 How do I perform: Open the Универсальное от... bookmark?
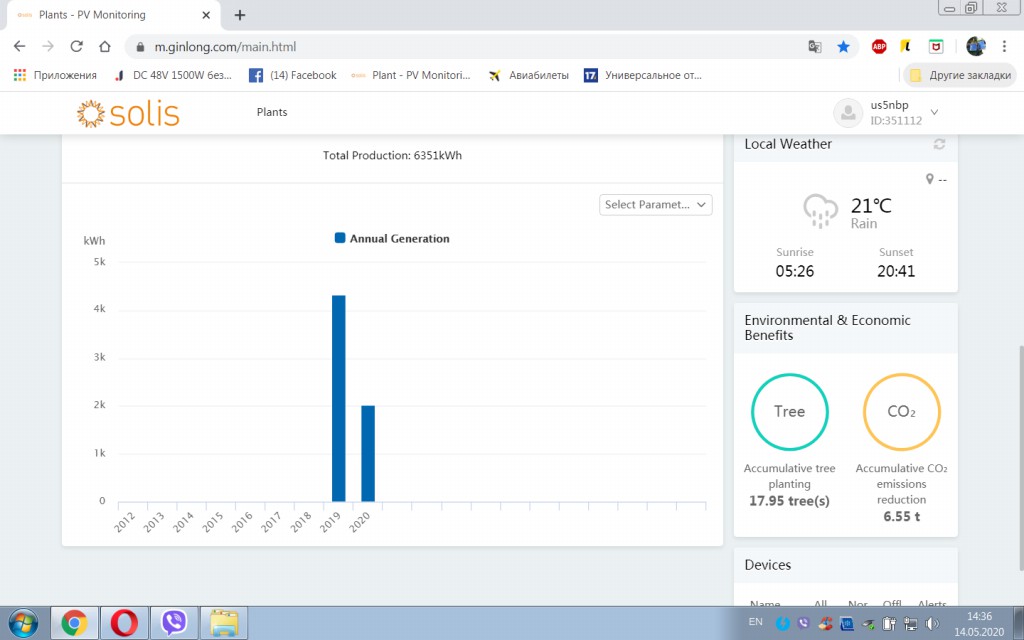[643, 75]
